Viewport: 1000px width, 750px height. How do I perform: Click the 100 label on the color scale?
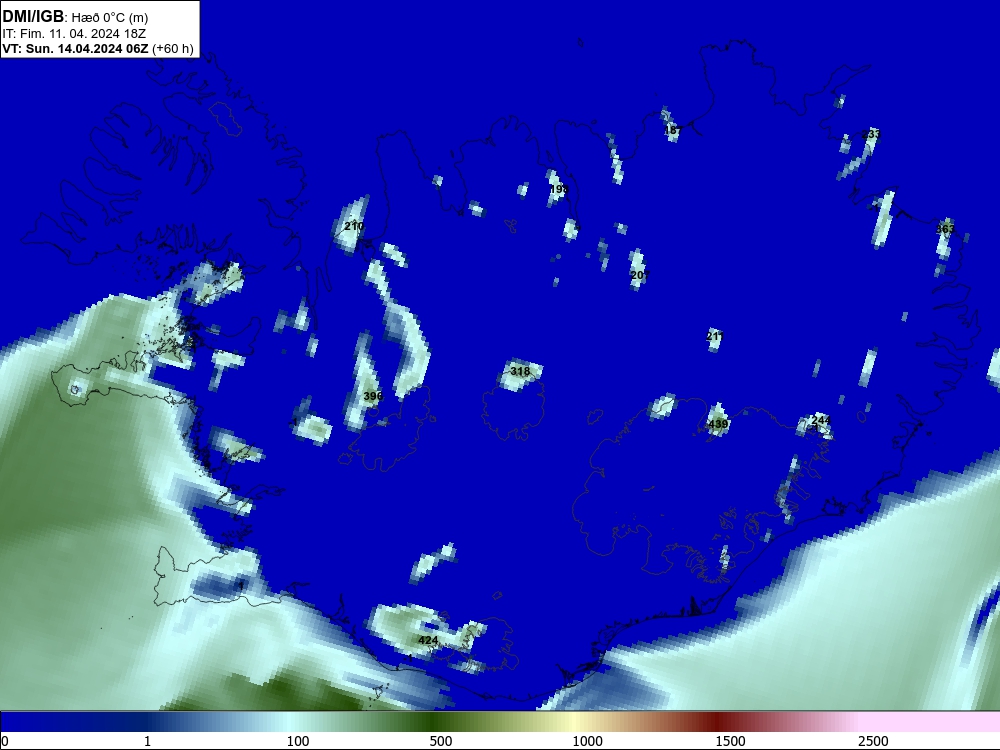[298, 741]
